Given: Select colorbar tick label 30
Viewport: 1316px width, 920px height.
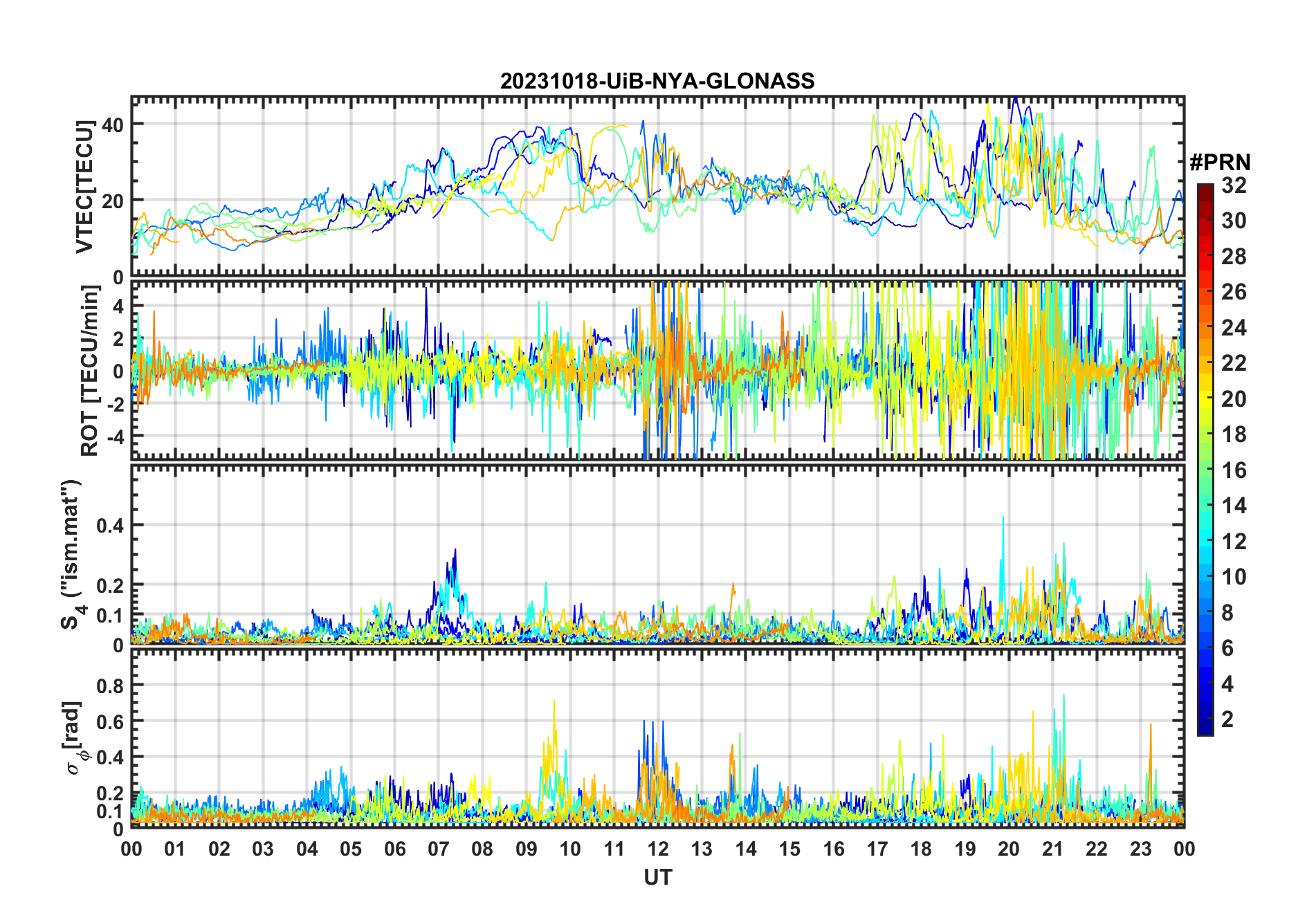Looking at the screenshot, I should pos(1234,221).
